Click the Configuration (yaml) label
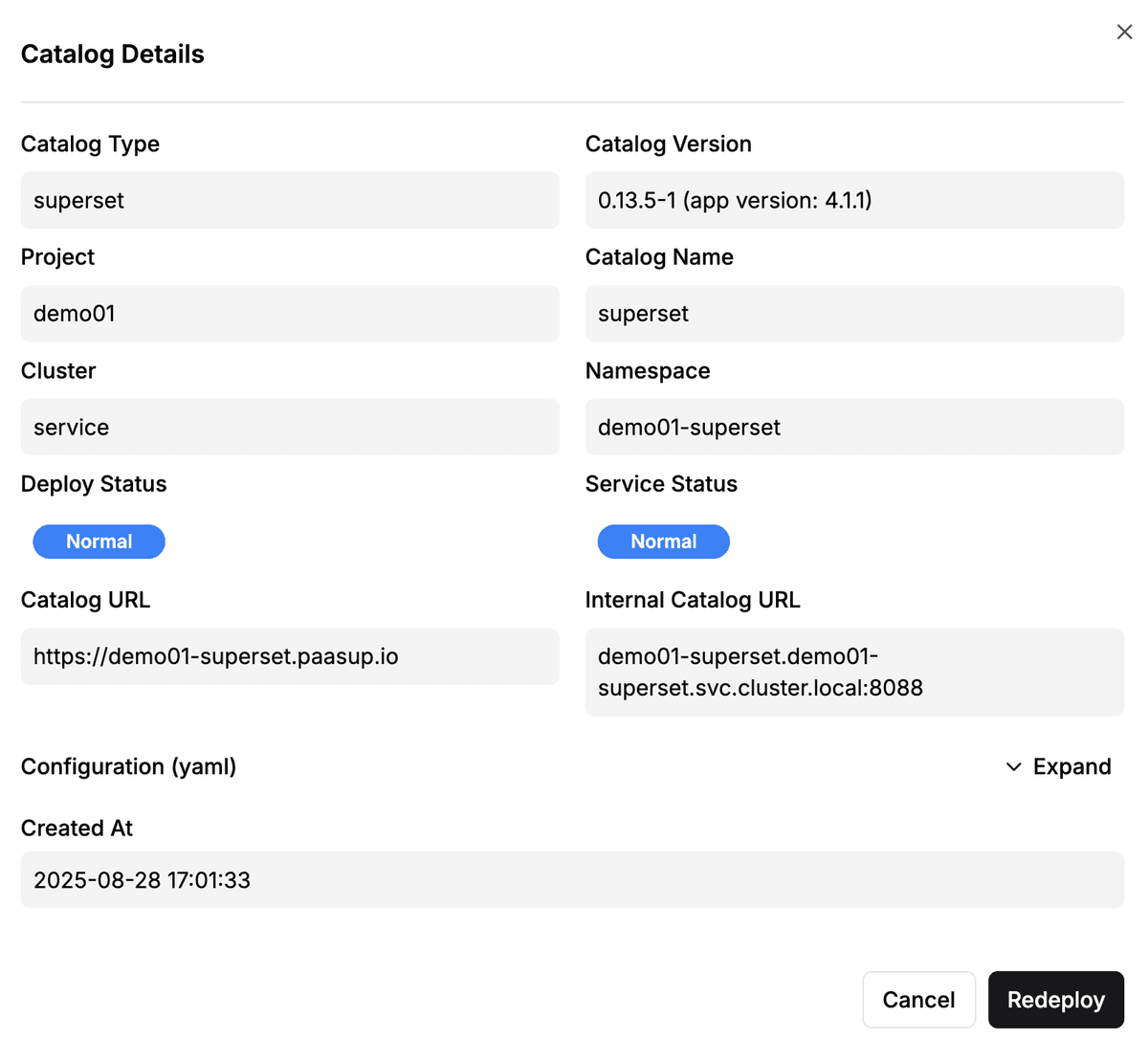Image resolution: width=1148 pixels, height=1039 pixels. 128,767
